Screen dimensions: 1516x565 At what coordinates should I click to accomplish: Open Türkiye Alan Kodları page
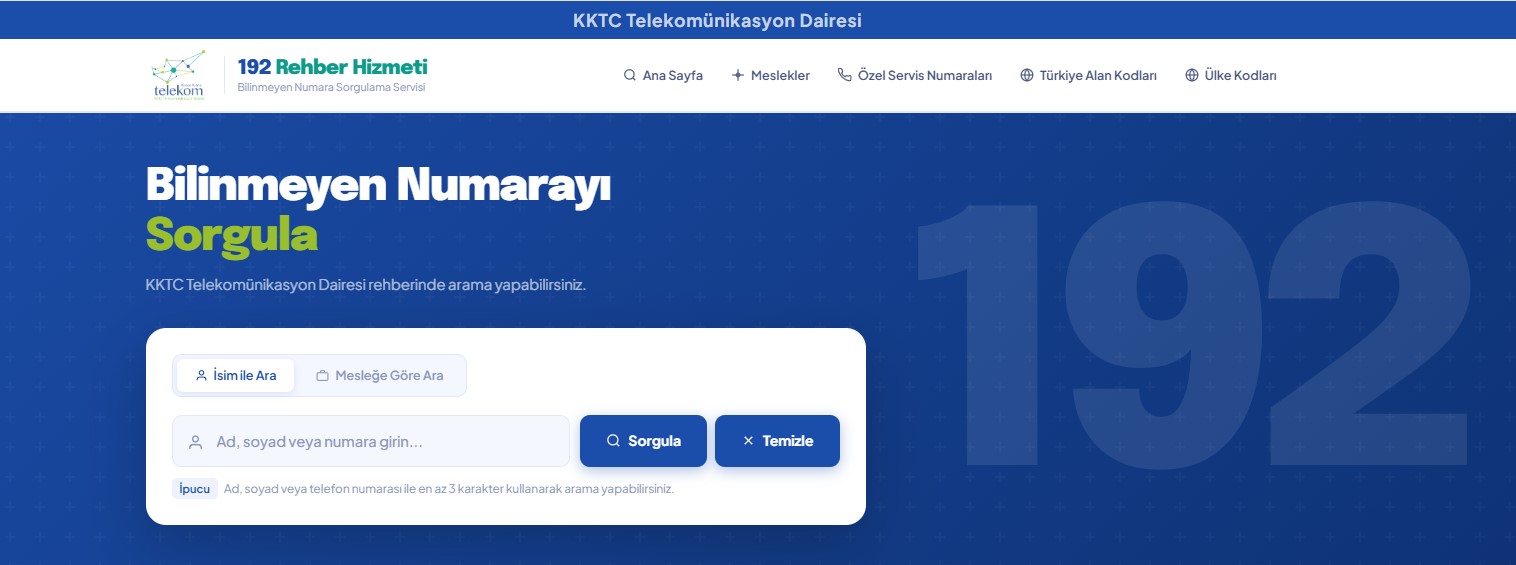pyautogui.click(x=1088, y=75)
